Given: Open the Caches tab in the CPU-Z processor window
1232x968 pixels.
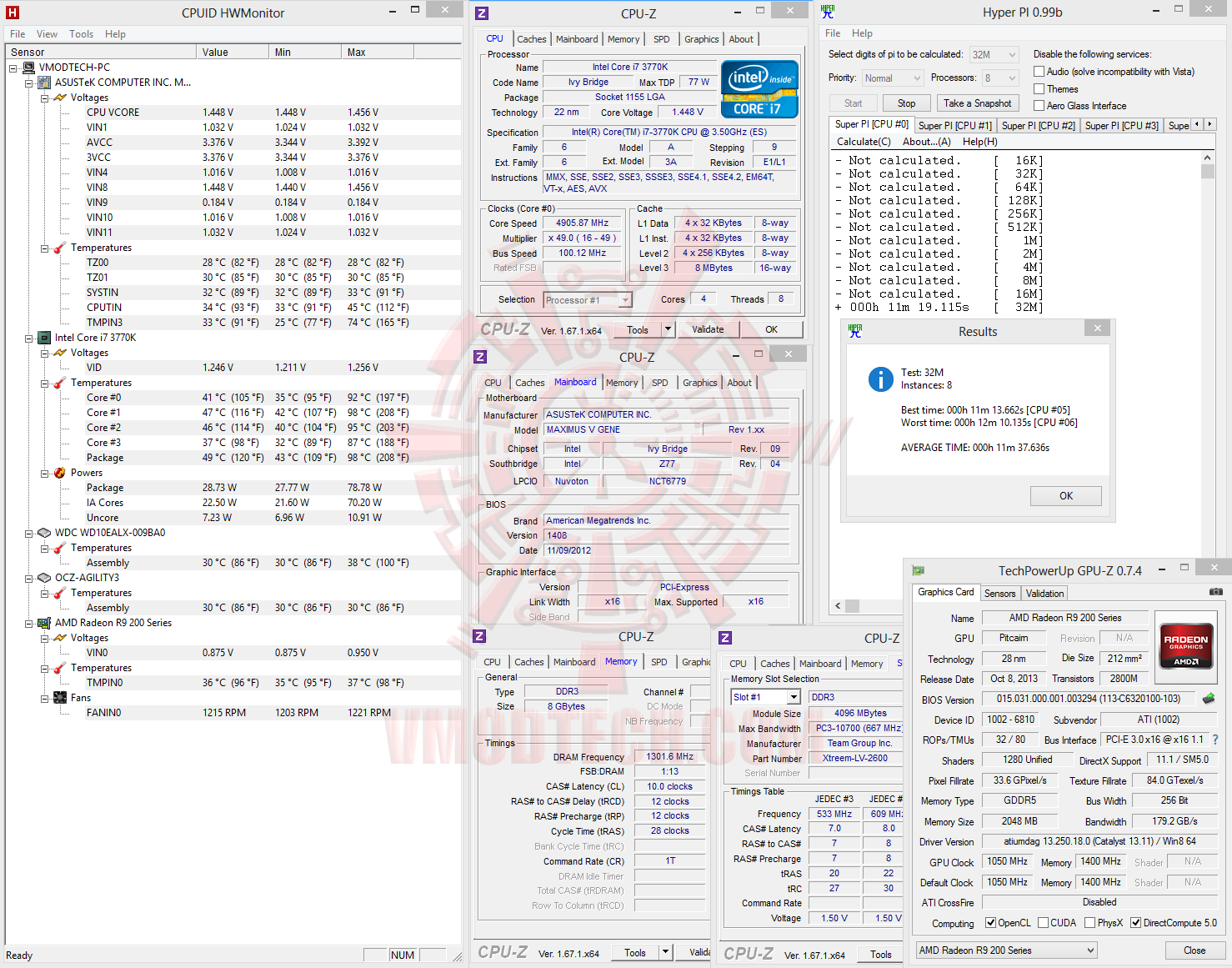Looking at the screenshot, I should tap(531, 39).
